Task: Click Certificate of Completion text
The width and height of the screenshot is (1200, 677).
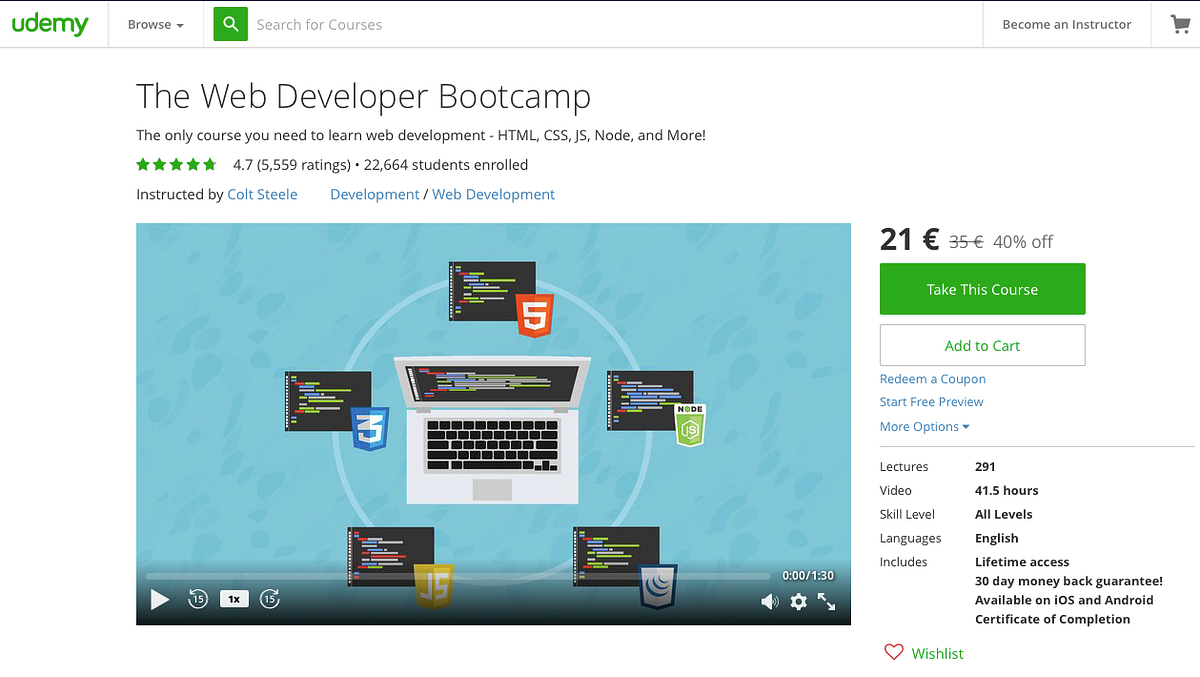Action: point(1053,619)
